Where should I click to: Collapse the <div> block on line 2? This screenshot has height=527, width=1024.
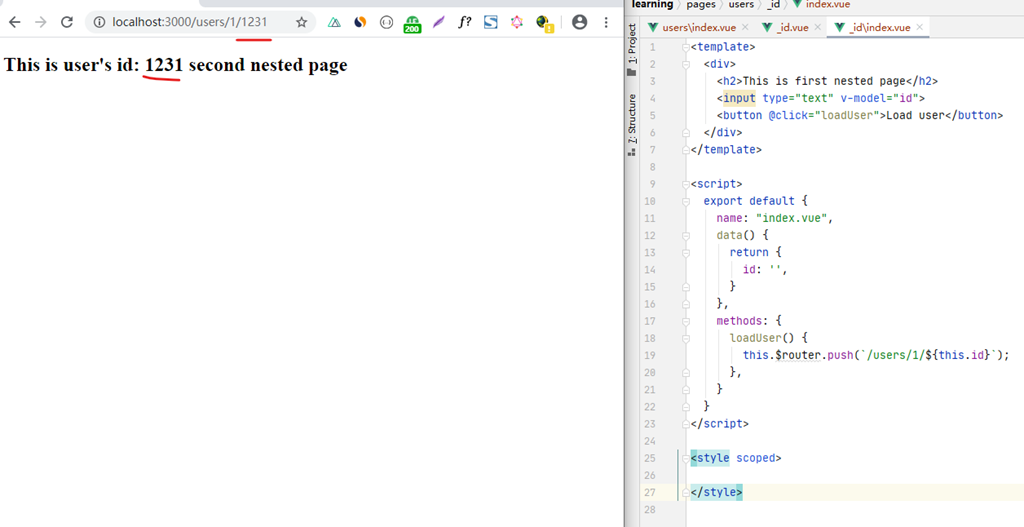point(686,64)
